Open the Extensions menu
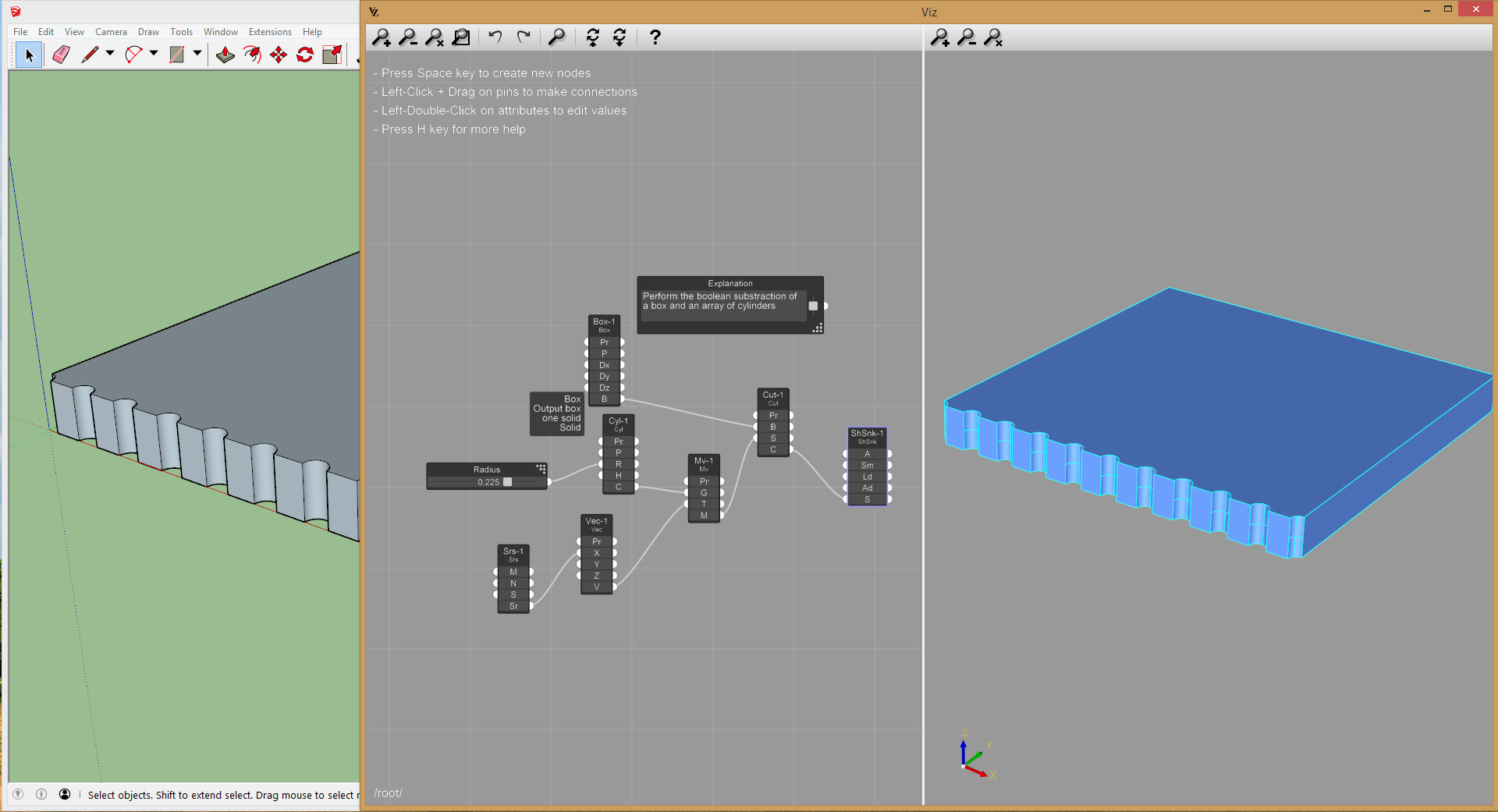The width and height of the screenshot is (1498, 812). (270, 32)
